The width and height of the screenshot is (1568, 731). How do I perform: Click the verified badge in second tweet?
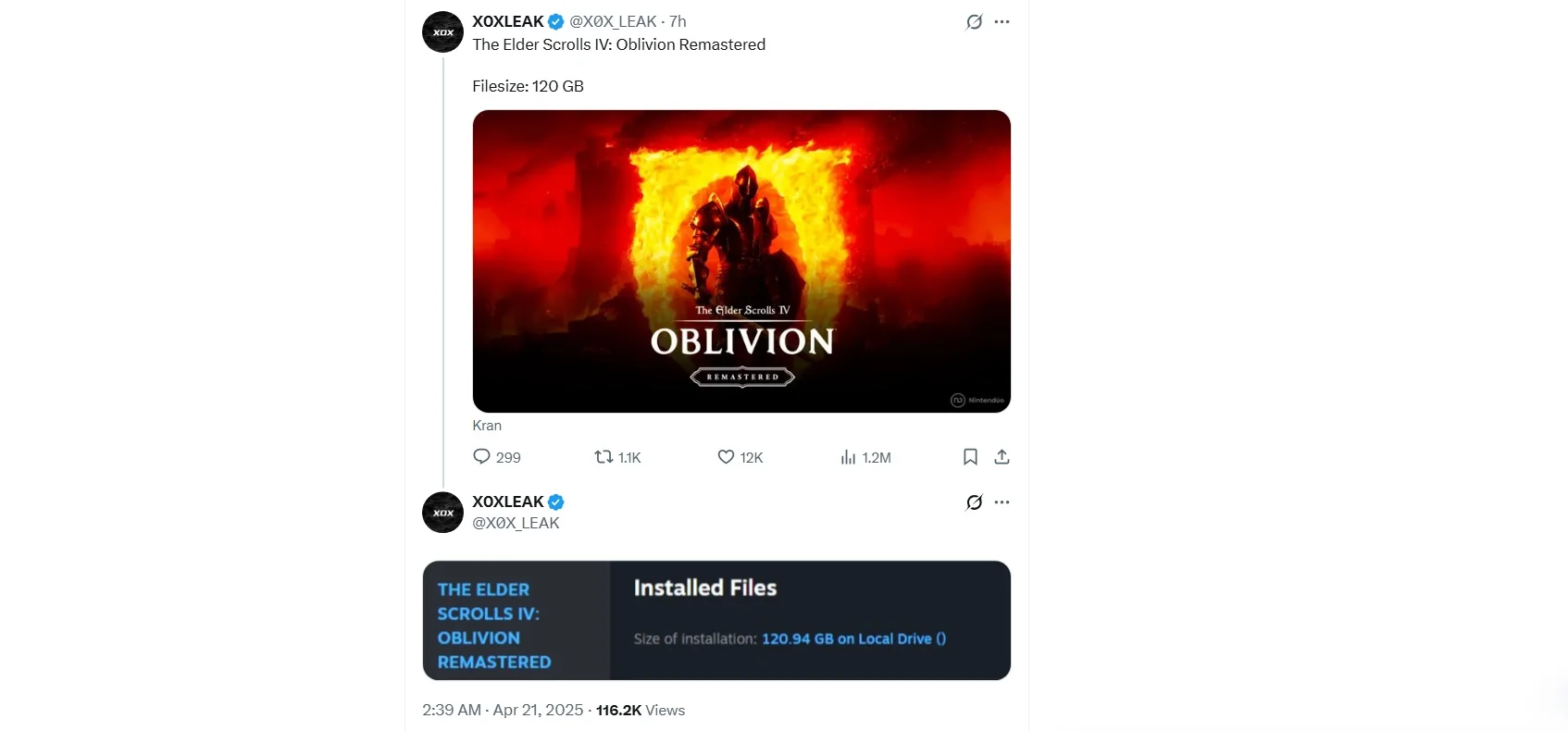coord(556,502)
